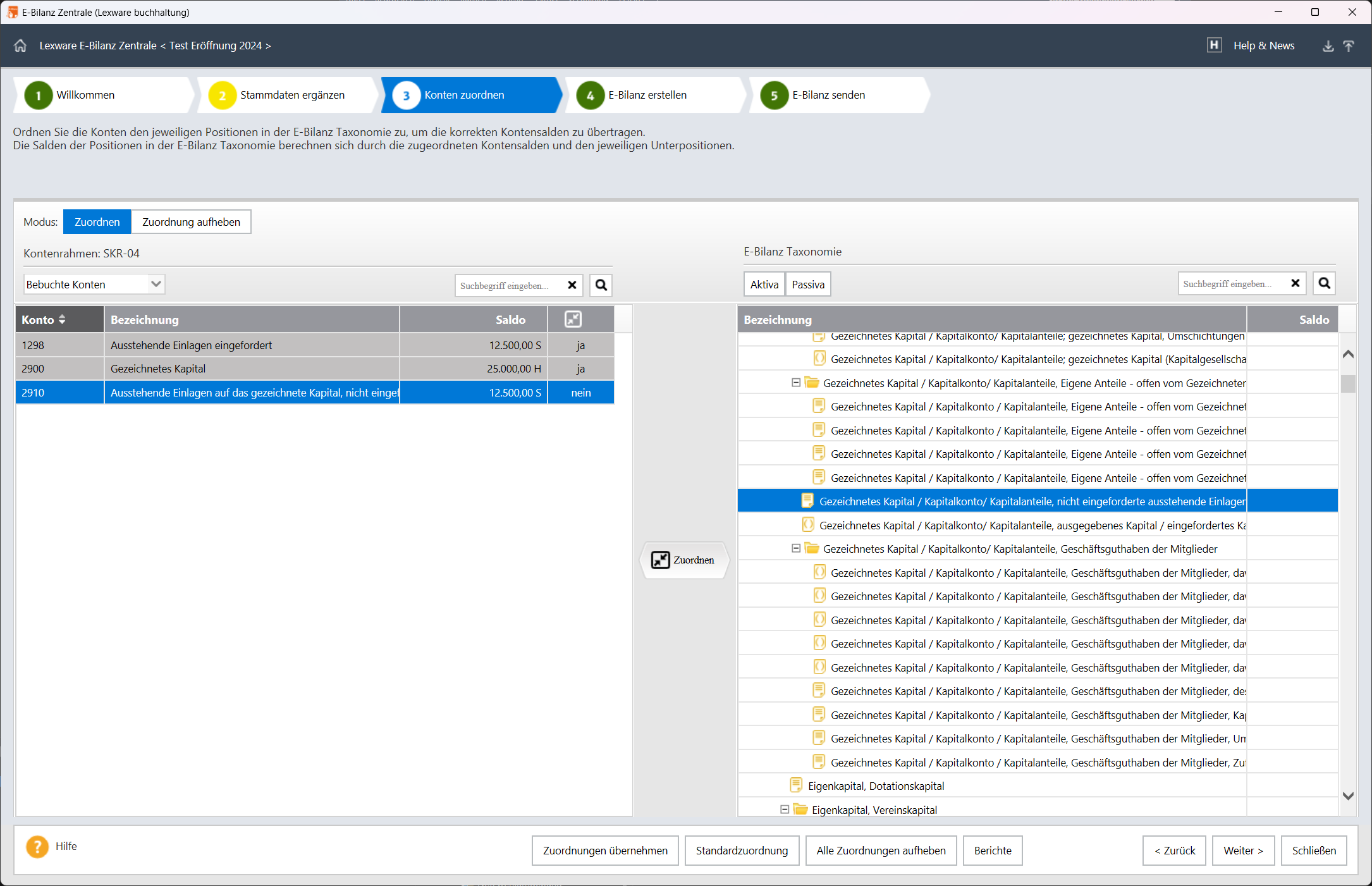
Task: Click document icon of Eigenkapital, Dotationskapital
Action: (x=797, y=785)
